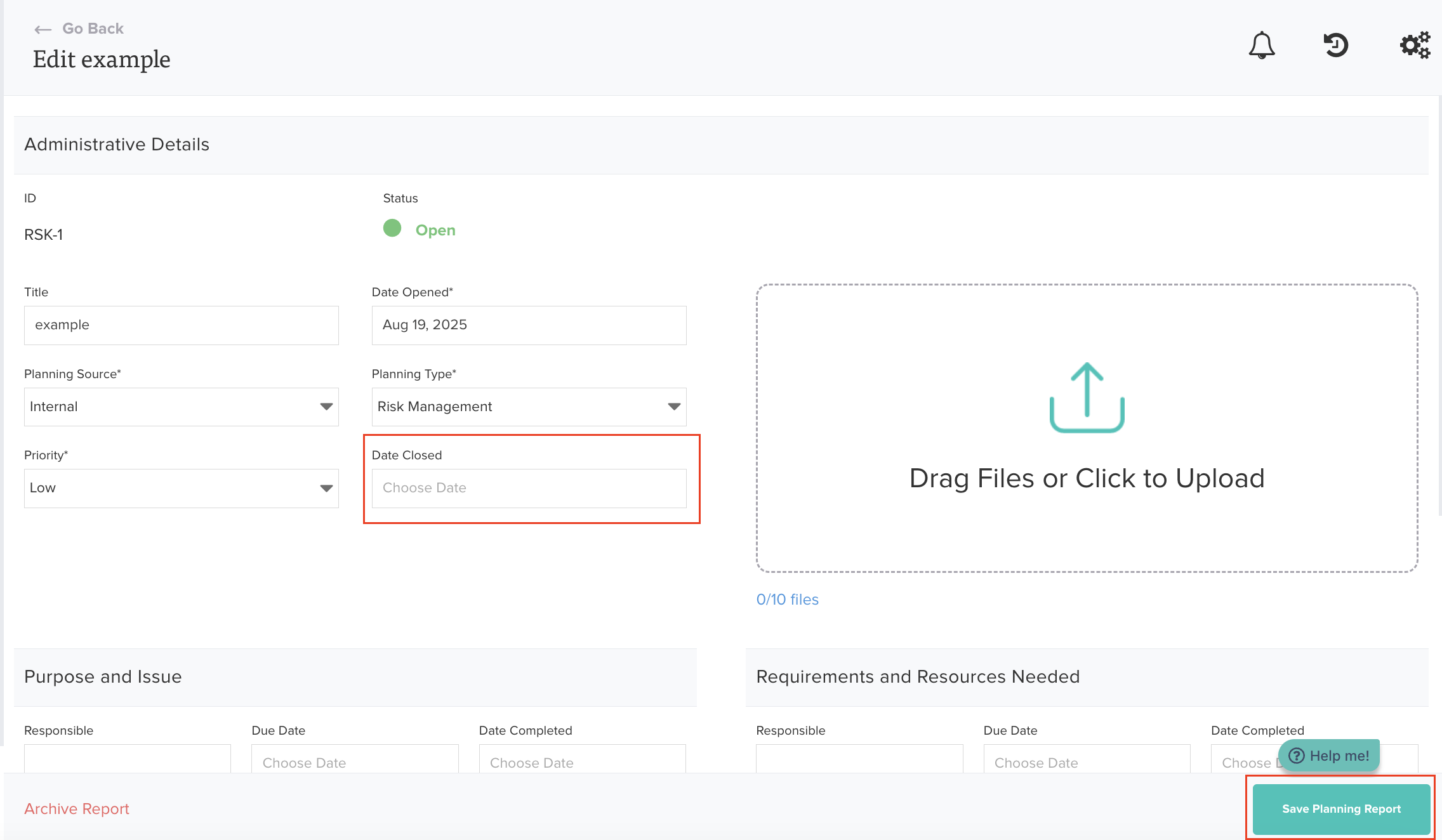Click Purpose and Issue Due Date field
This screenshot has width=1442, height=840.
pyautogui.click(x=354, y=761)
